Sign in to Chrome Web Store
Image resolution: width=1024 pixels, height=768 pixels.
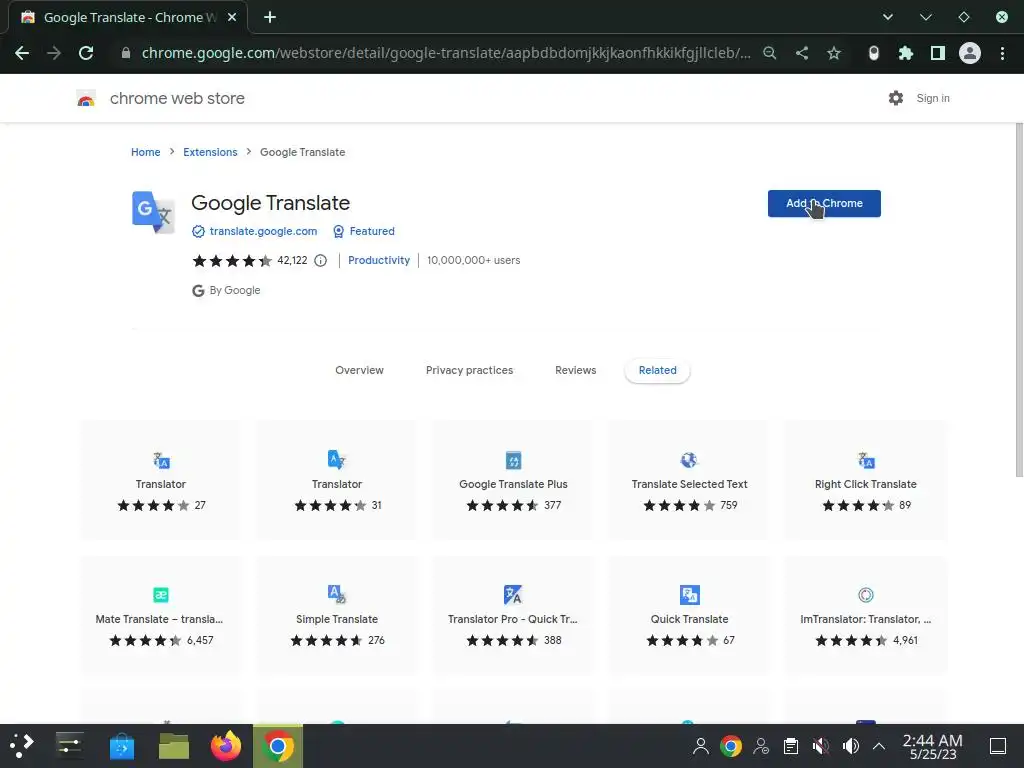[x=933, y=98]
